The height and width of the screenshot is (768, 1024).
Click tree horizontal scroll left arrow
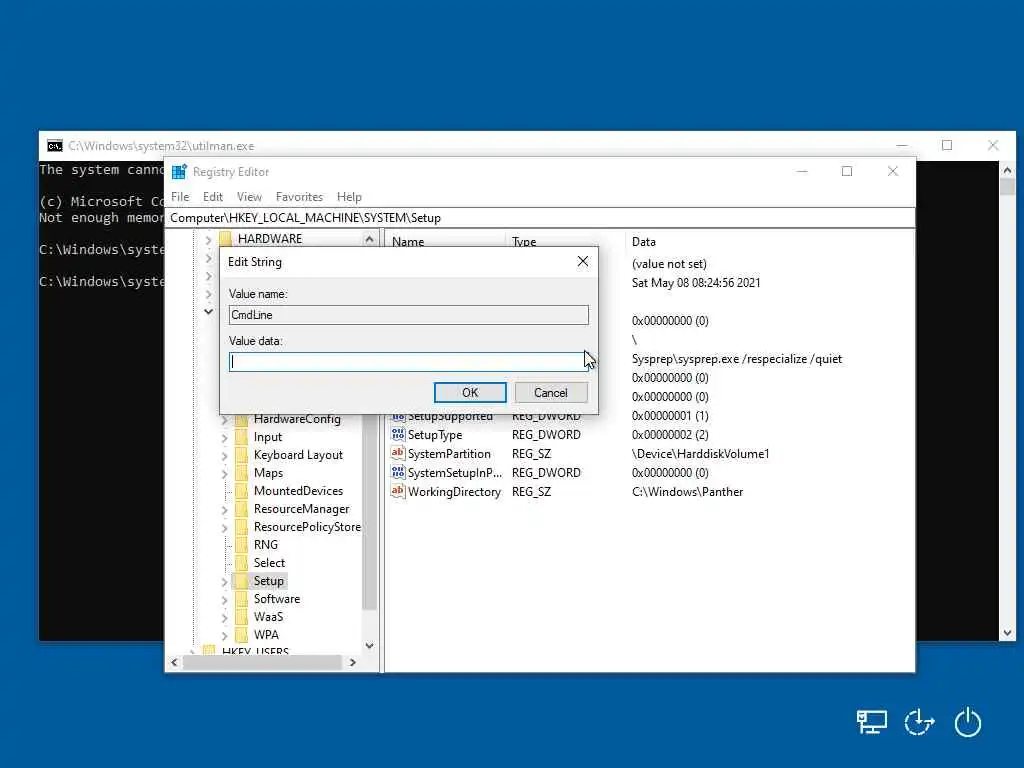tap(174, 662)
